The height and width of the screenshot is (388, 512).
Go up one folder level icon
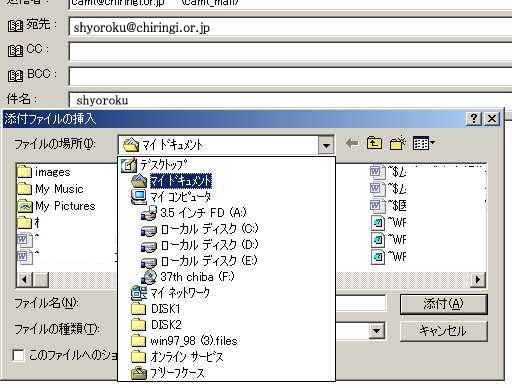click(374, 144)
